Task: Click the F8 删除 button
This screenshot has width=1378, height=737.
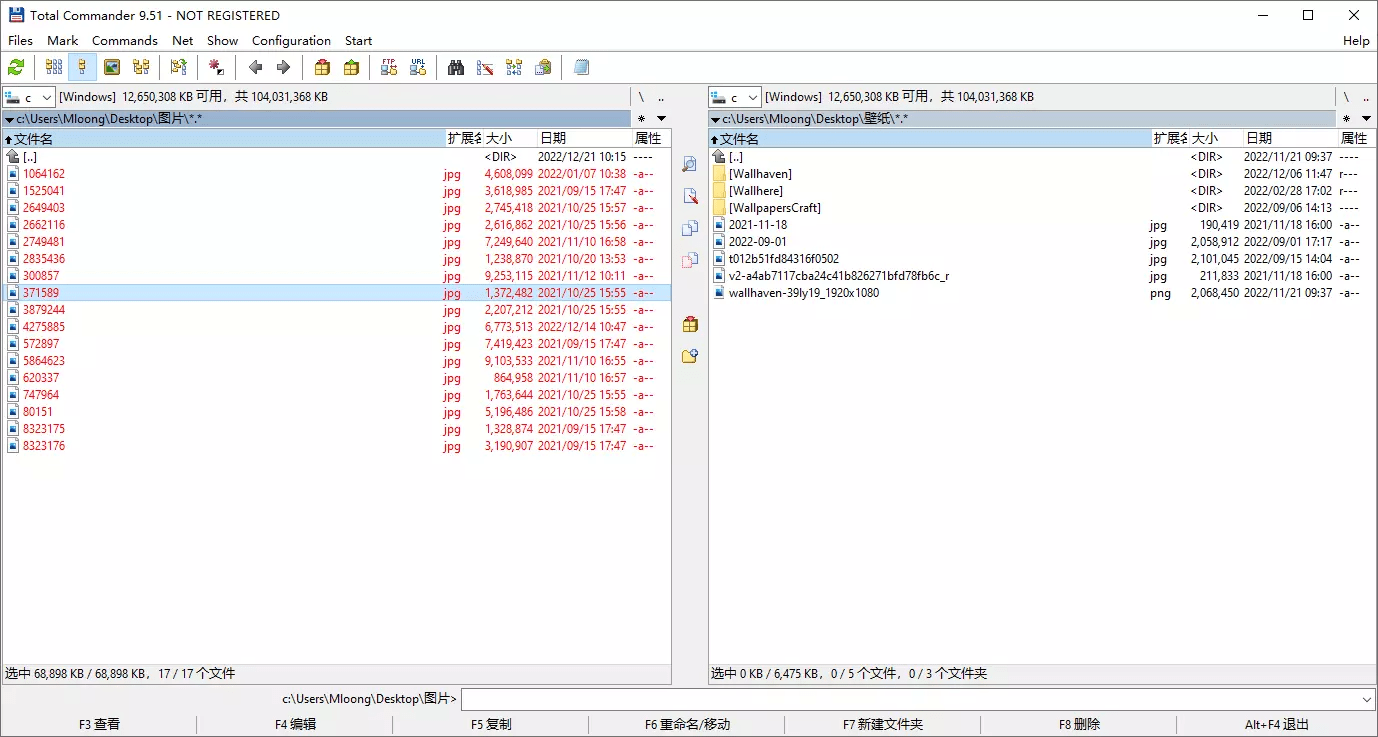Action: coord(1079,724)
